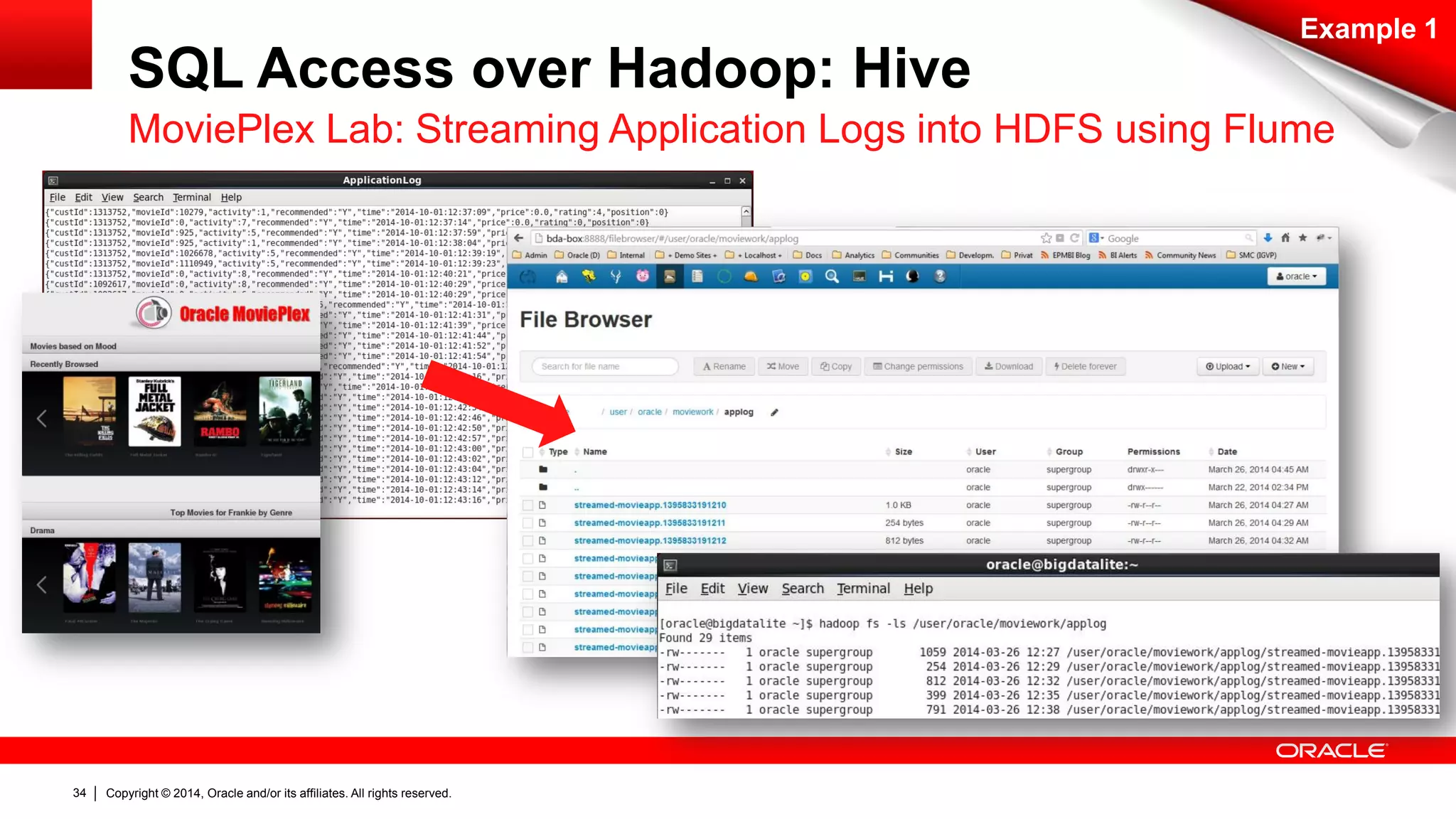The width and height of the screenshot is (1456, 819).
Task: Click the Move button
Action: [783, 367]
